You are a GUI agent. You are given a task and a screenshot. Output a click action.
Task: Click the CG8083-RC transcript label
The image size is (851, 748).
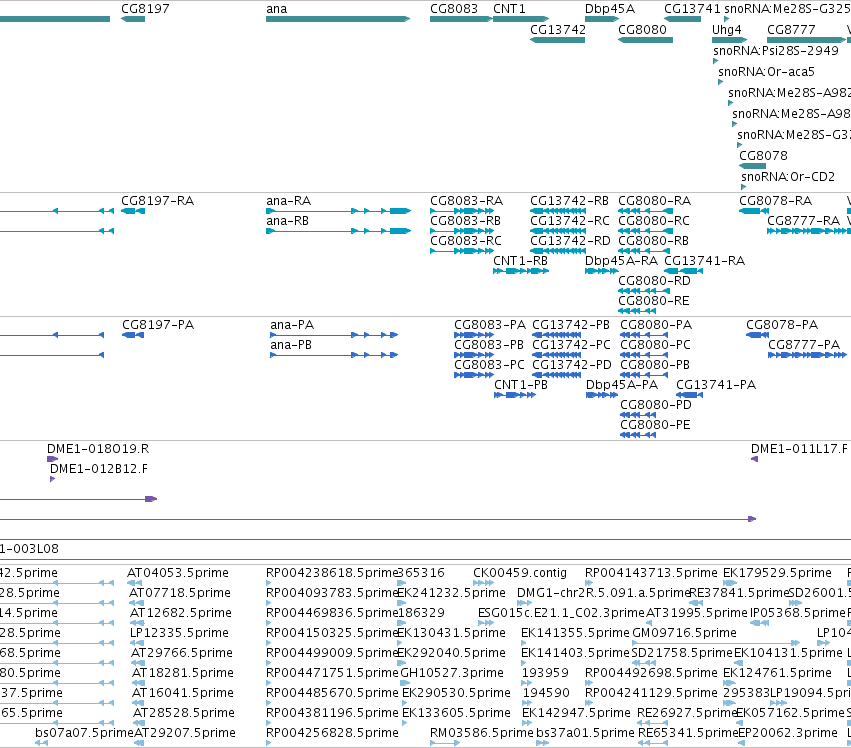(x=466, y=241)
